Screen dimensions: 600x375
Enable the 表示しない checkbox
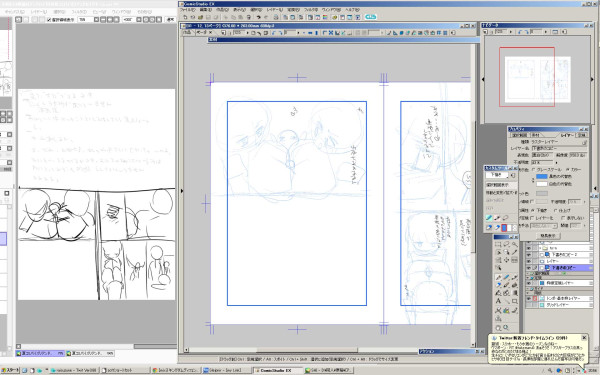pyautogui.click(x=562, y=218)
